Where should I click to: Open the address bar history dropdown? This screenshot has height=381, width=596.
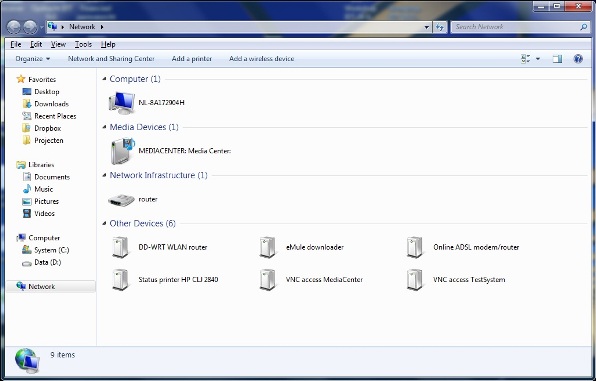click(427, 27)
